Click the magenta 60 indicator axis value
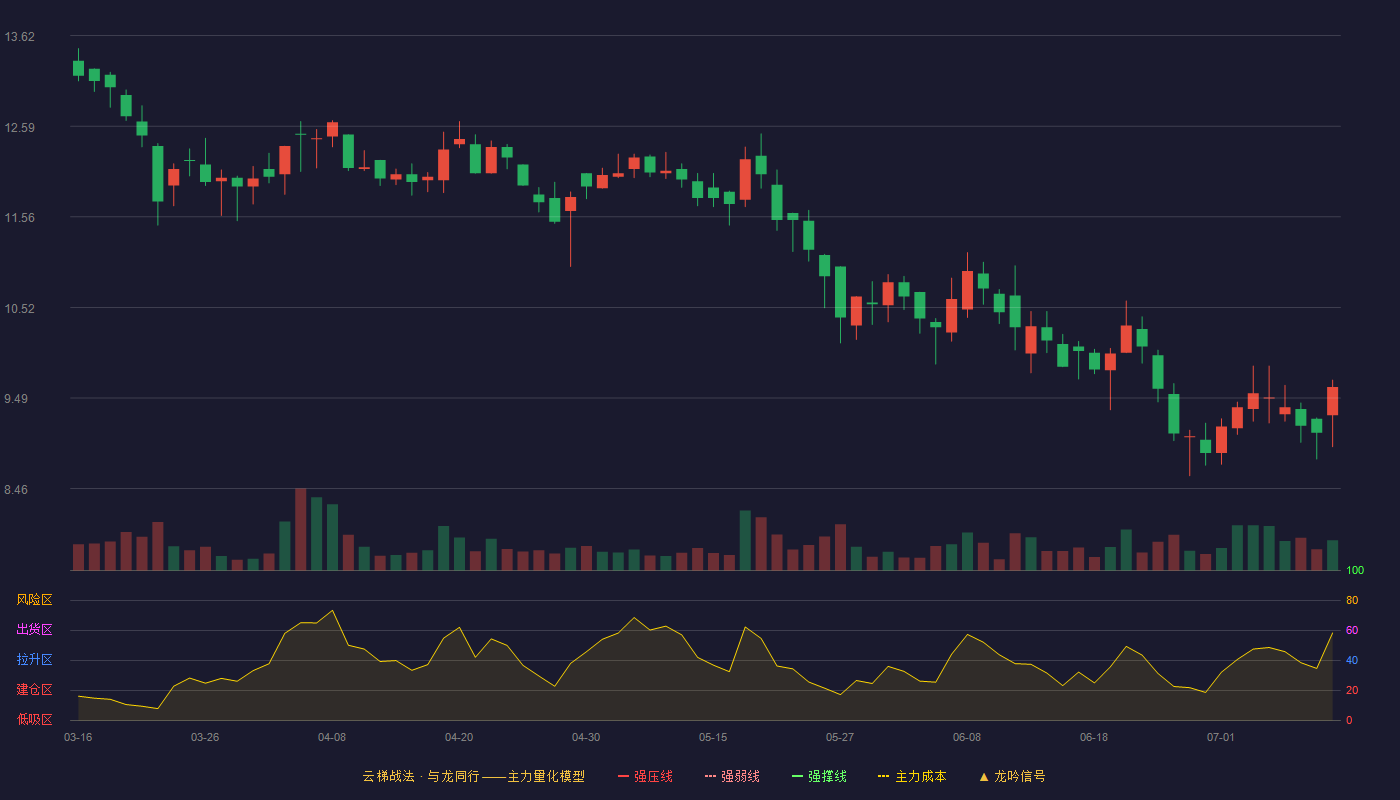This screenshot has width=1400, height=800. (x=1352, y=631)
